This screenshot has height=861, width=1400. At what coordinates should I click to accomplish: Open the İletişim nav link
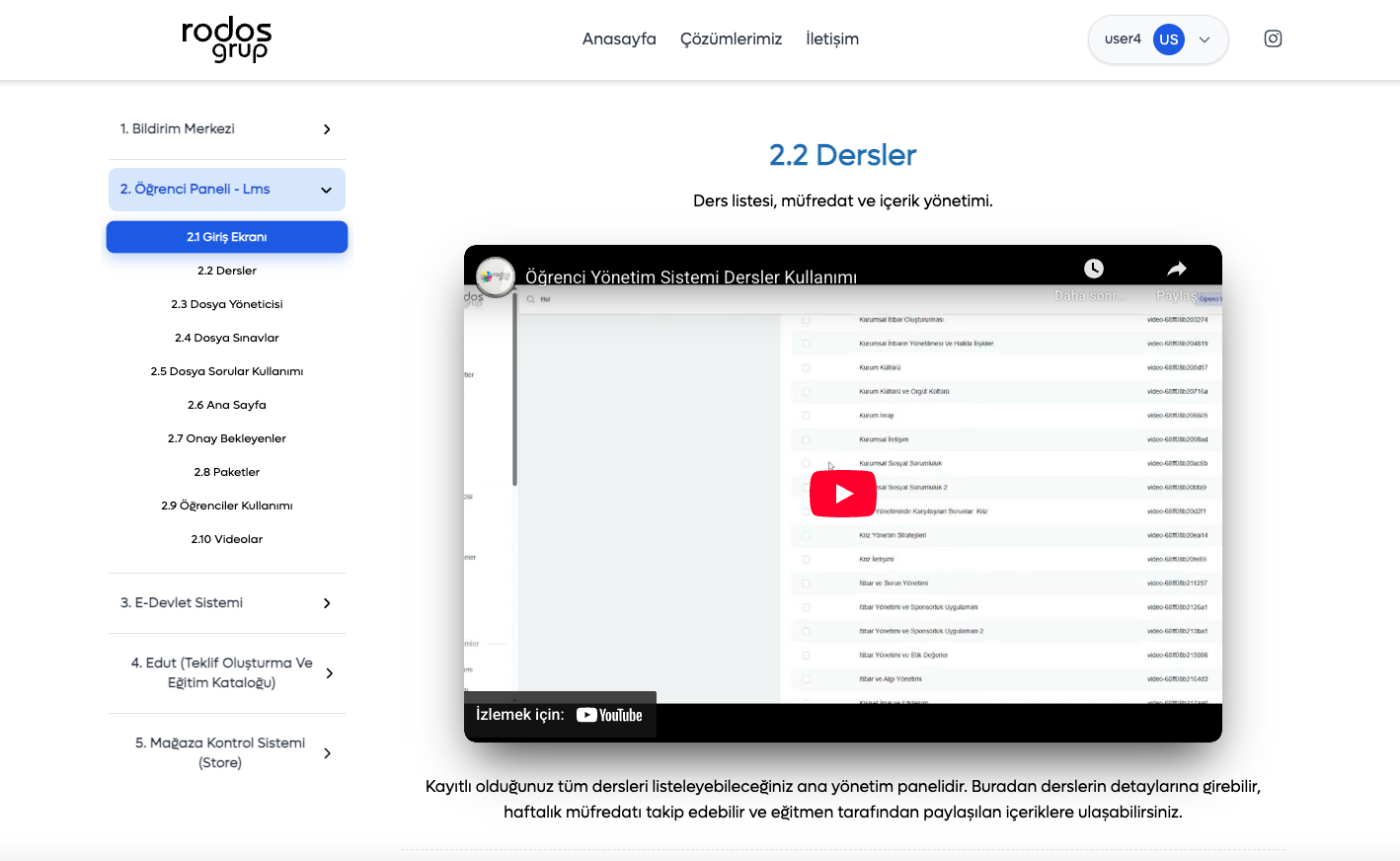click(x=831, y=39)
